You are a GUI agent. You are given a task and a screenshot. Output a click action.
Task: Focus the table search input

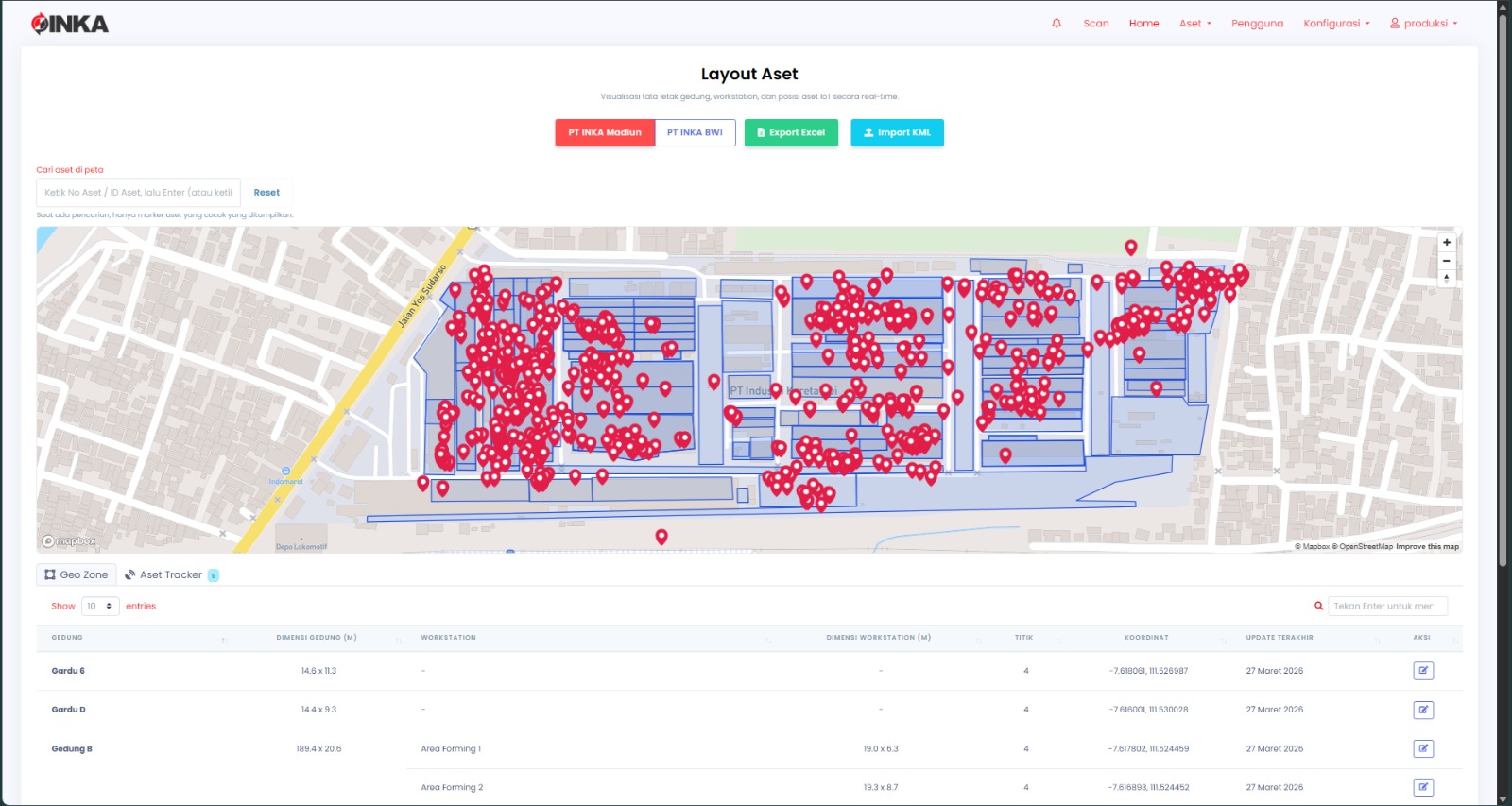click(1387, 606)
